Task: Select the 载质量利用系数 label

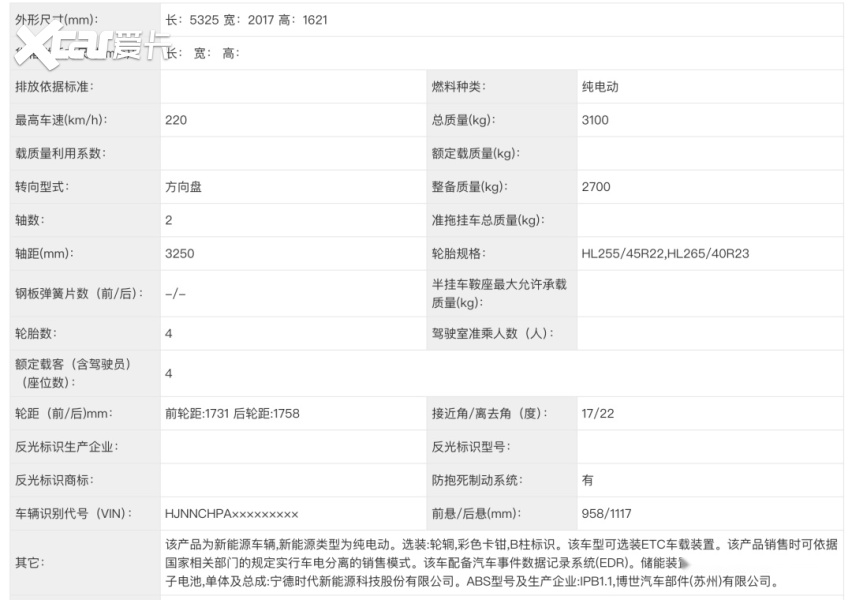Action: coord(60,154)
